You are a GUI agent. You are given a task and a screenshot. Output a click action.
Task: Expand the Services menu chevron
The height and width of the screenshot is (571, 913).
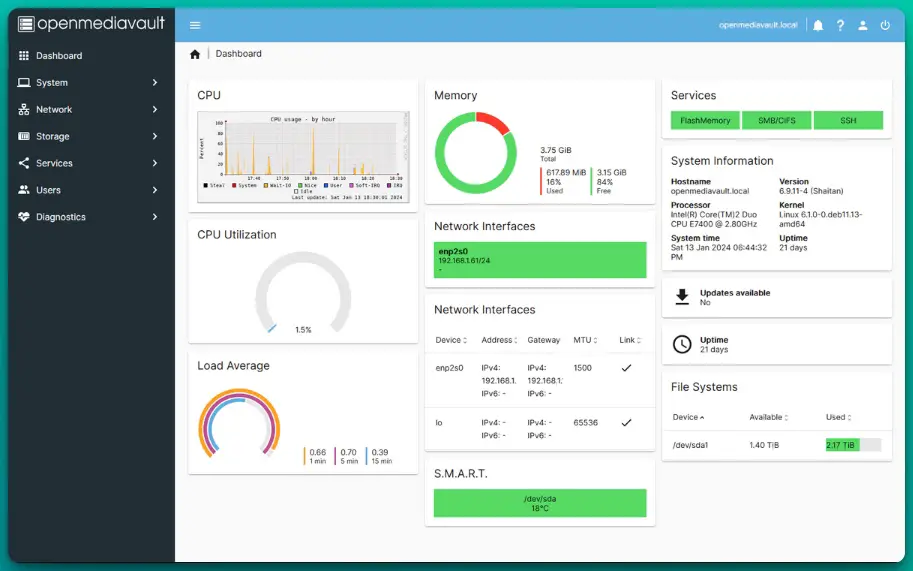[x=155, y=162]
